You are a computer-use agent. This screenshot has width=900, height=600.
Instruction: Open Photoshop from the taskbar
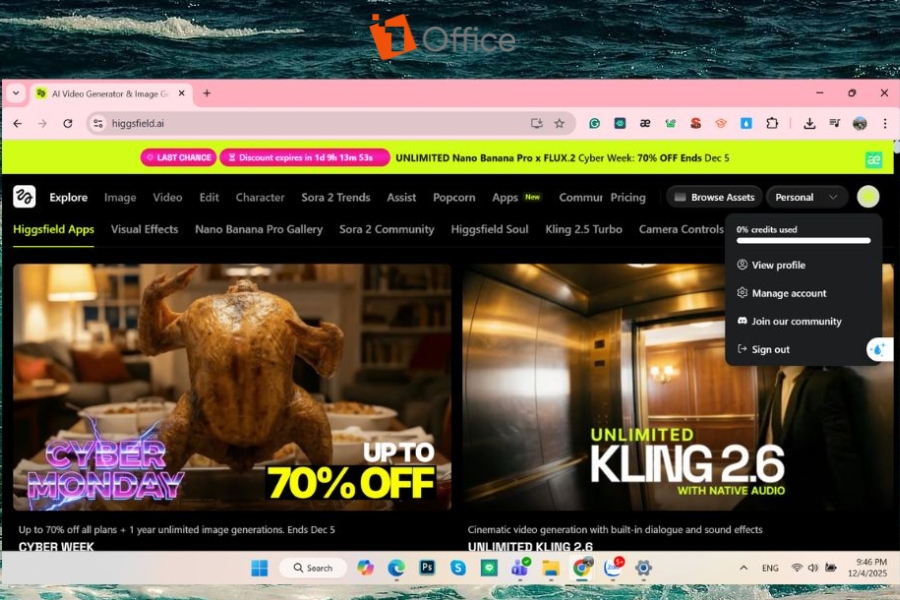click(x=427, y=568)
